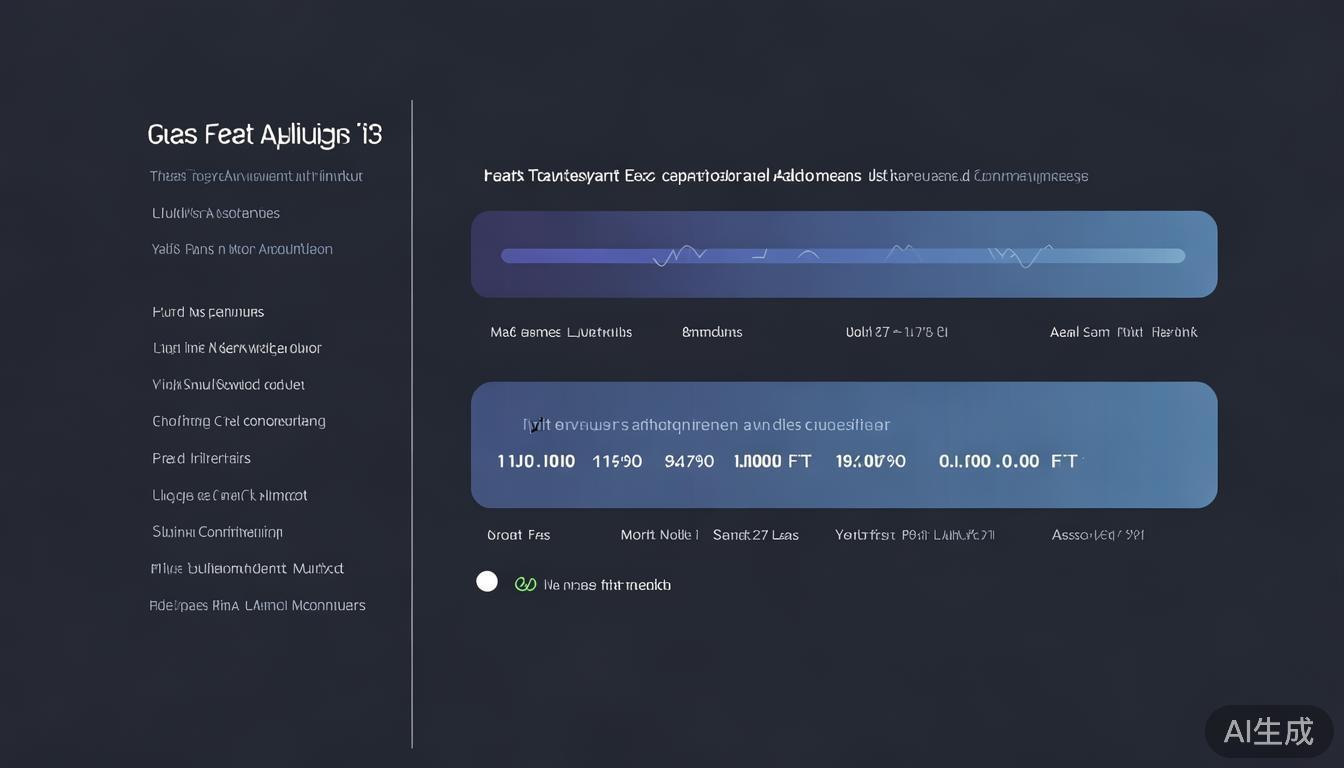1344x768 pixels.
Task: Click the value "11590" in the blue card
Action: coord(618,461)
